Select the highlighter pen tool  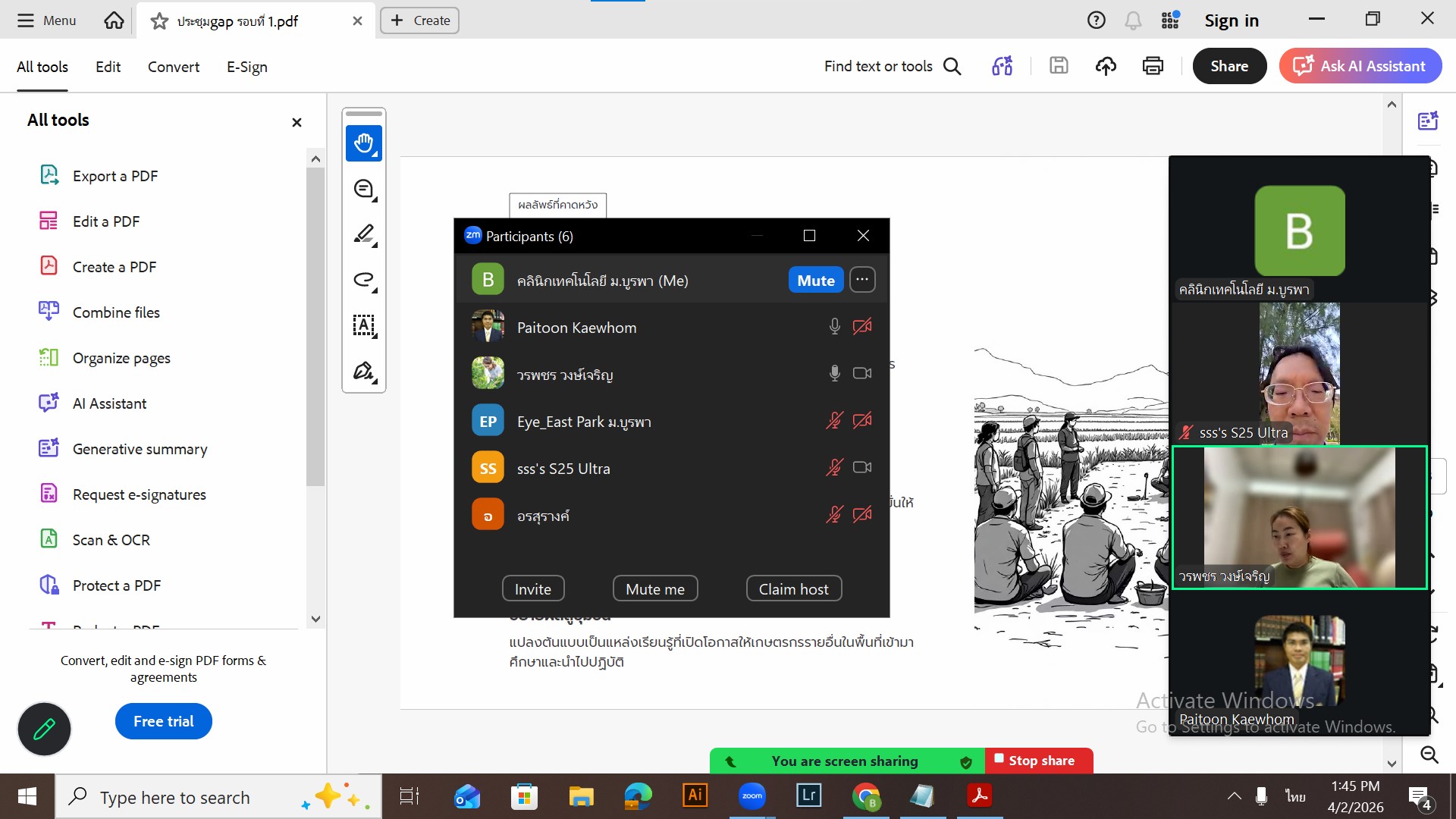[363, 234]
